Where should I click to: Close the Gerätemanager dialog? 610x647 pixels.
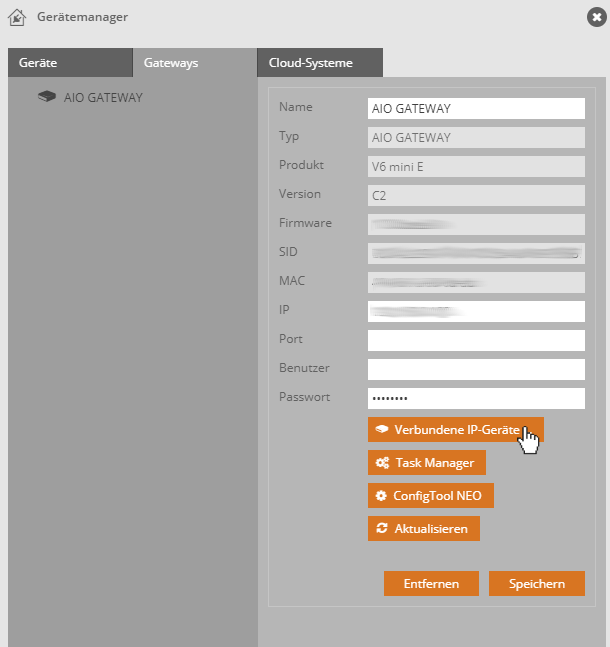596,17
